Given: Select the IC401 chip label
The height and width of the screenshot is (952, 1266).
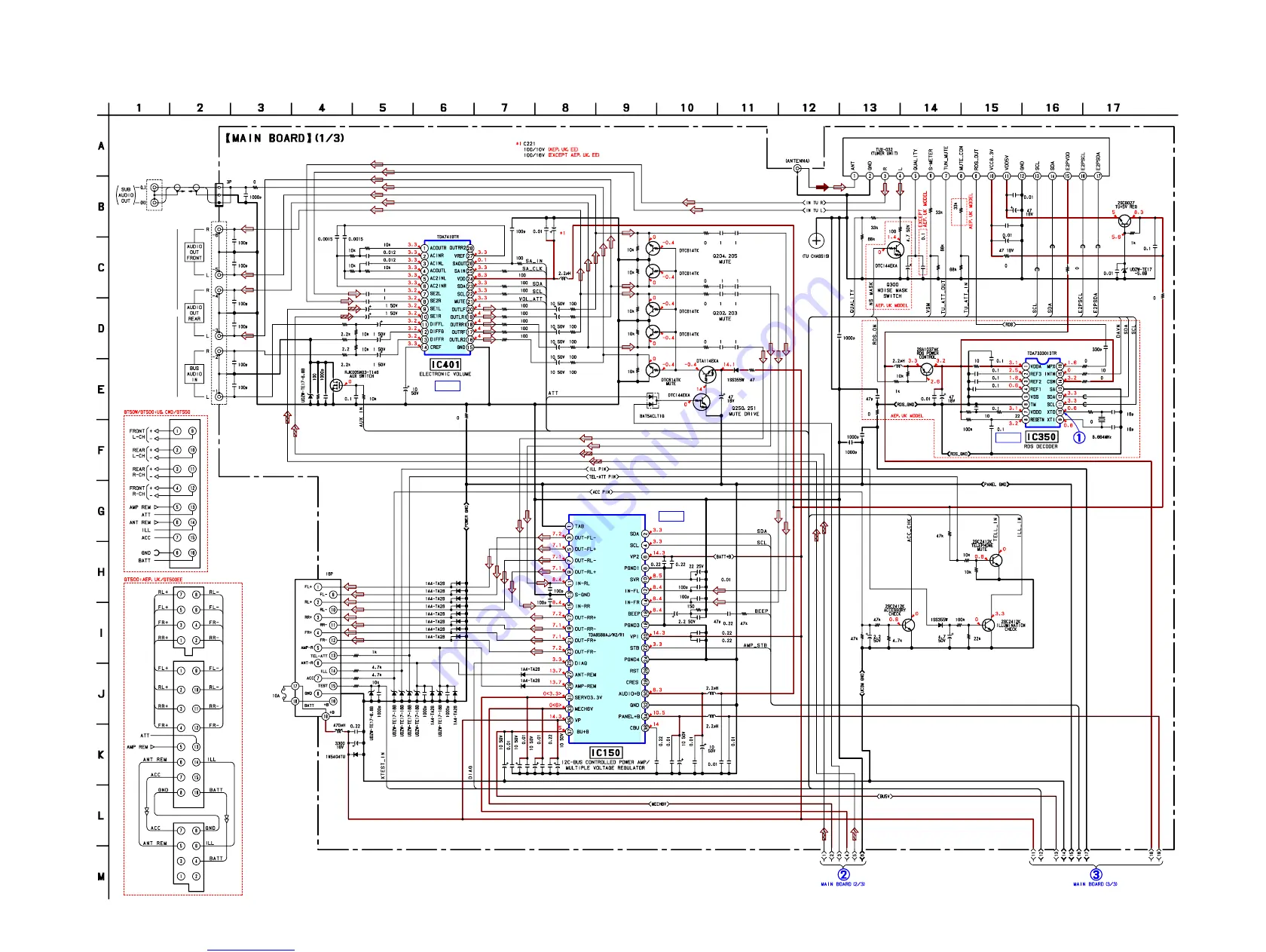Looking at the screenshot, I should [x=445, y=365].
